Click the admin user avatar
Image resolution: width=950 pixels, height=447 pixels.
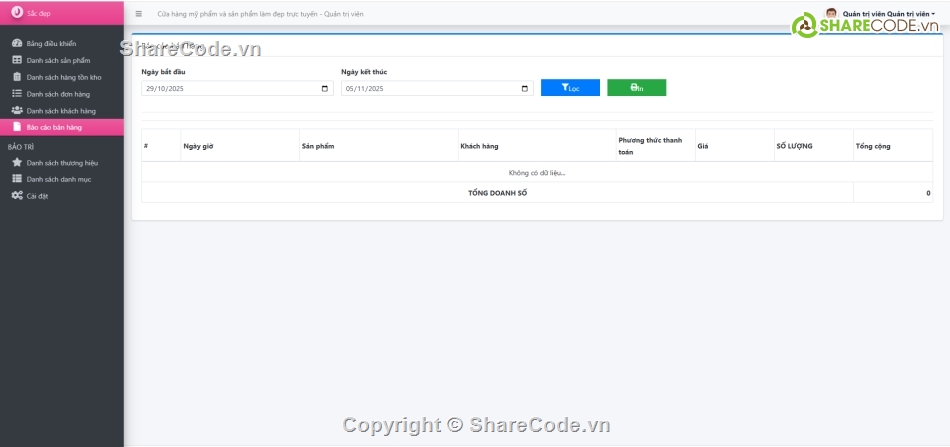click(x=831, y=14)
